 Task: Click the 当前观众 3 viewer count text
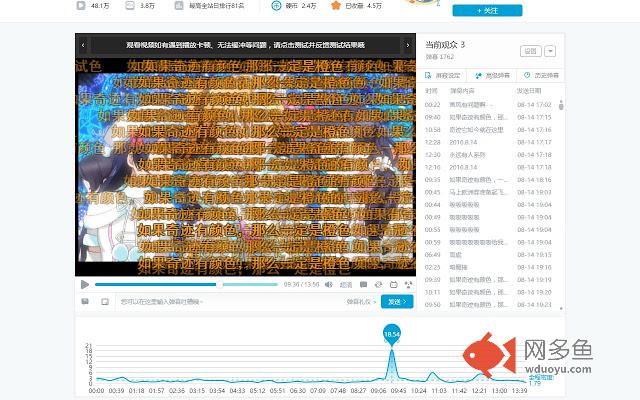445,44
